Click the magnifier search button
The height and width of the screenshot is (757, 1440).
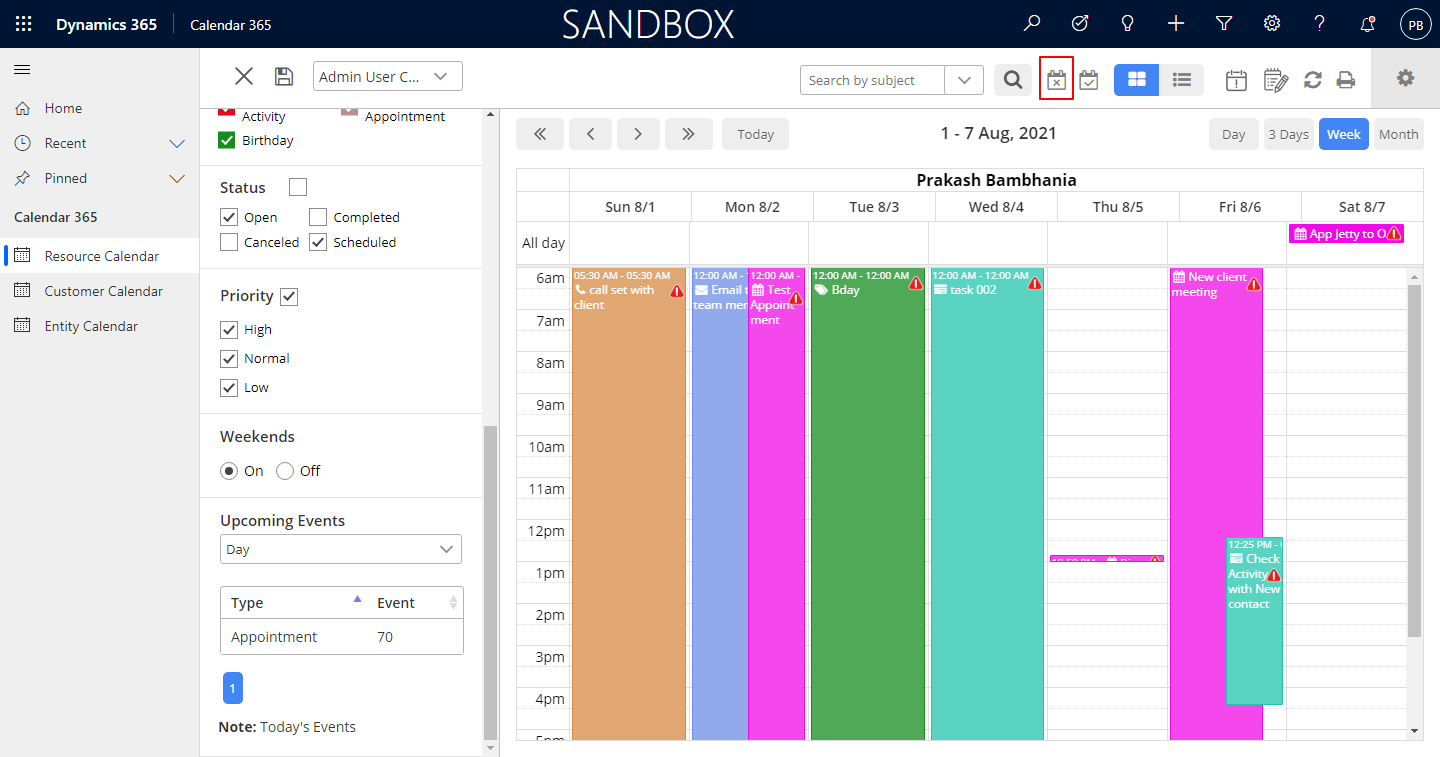pos(1013,80)
